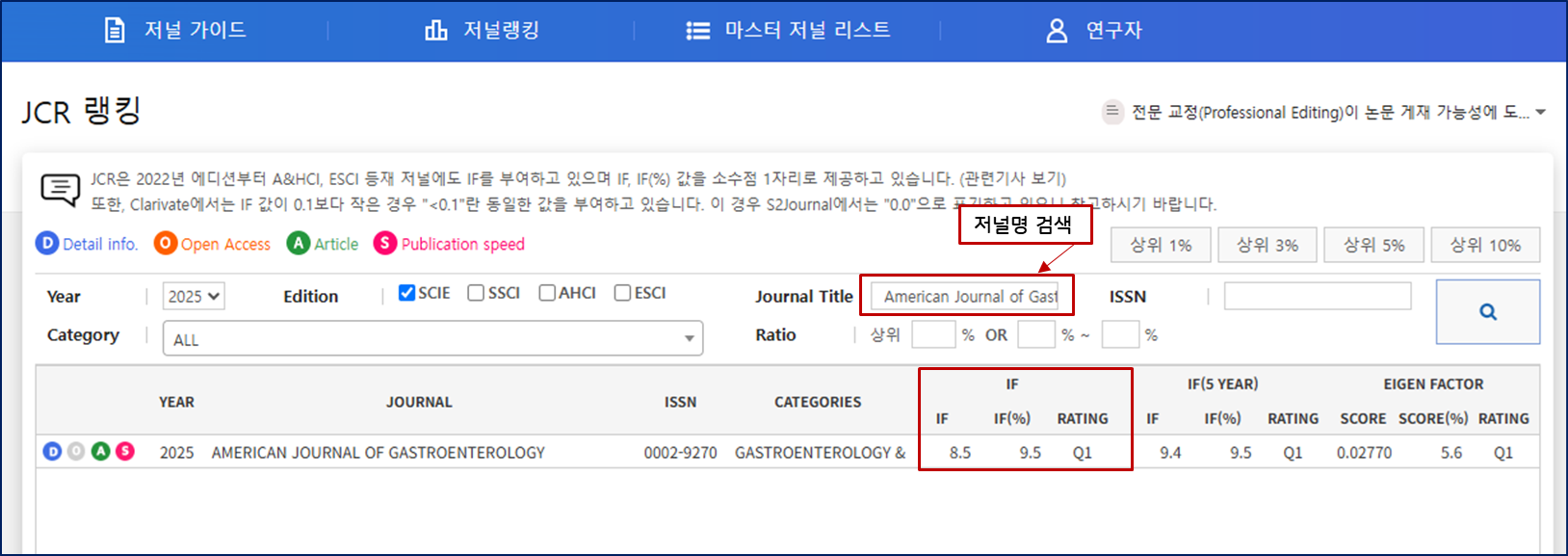Click the IF value 8.5
This screenshot has width=1568, height=556.
pyautogui.click(x=960, y=452)
